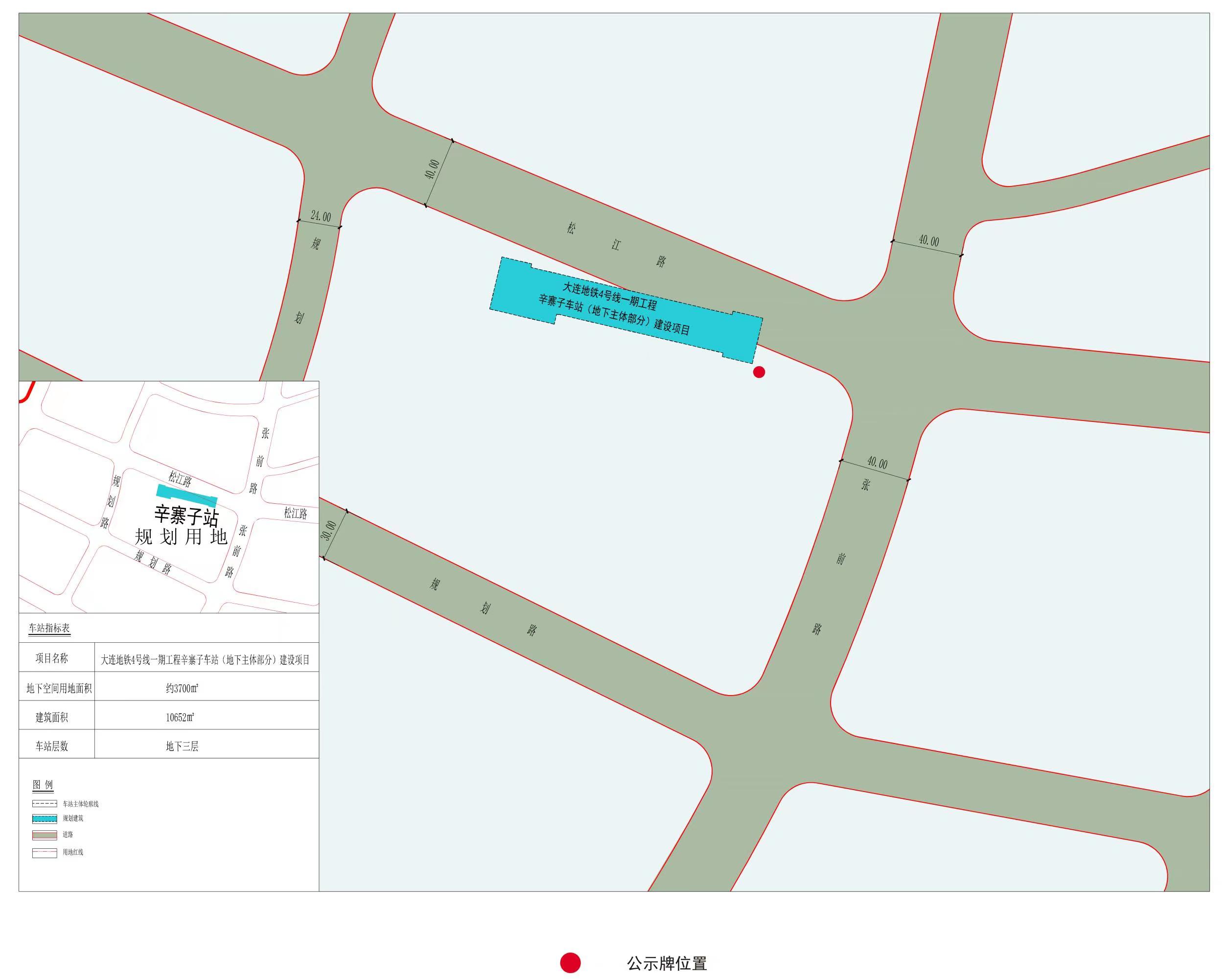Viewport: 1225px width, 980px height.
Task: Click the 10652㎡ building area cell
Action: click(x=180, y=718)
